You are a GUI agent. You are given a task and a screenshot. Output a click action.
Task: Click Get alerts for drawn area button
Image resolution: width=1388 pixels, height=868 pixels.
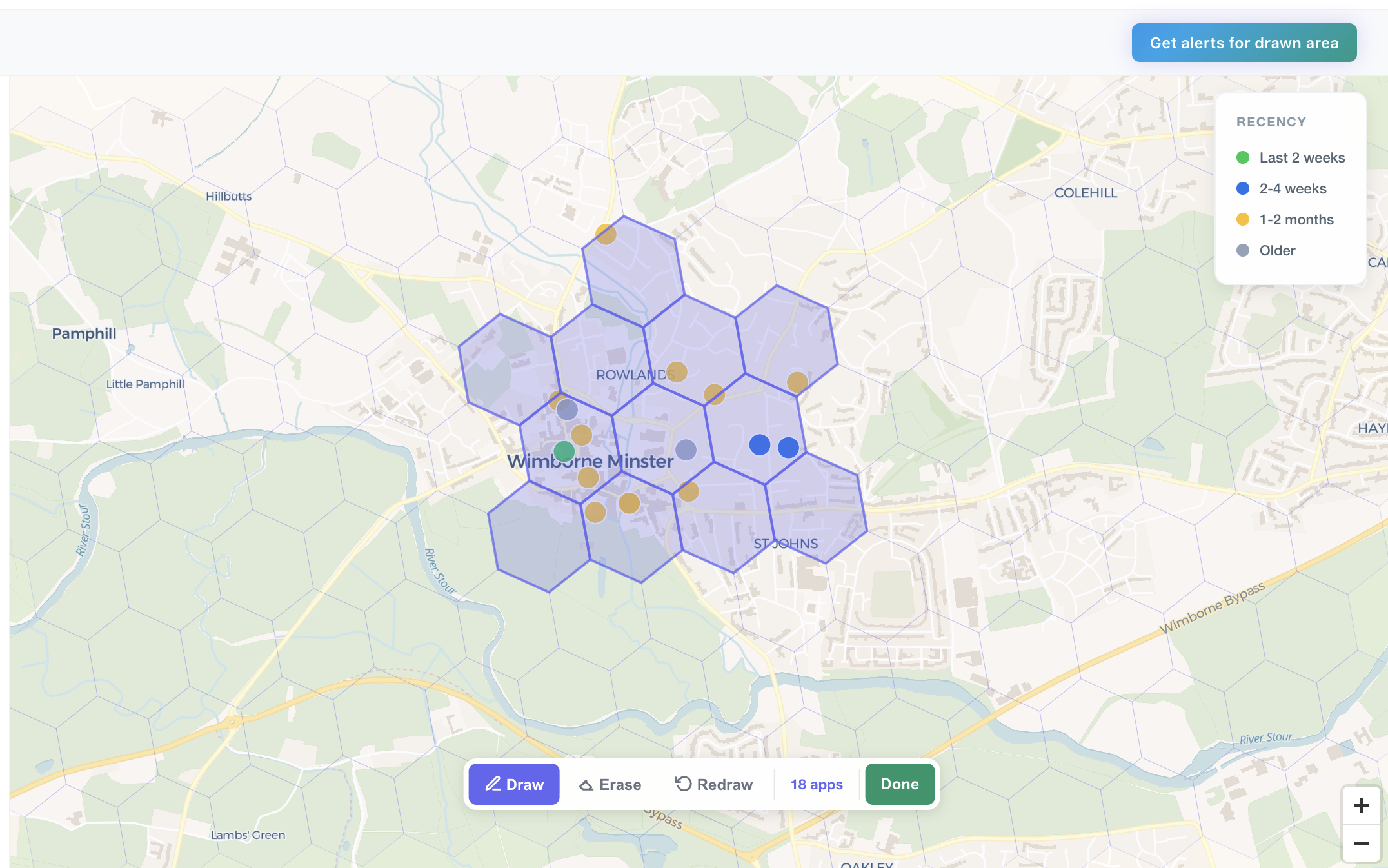[1244, 43]
